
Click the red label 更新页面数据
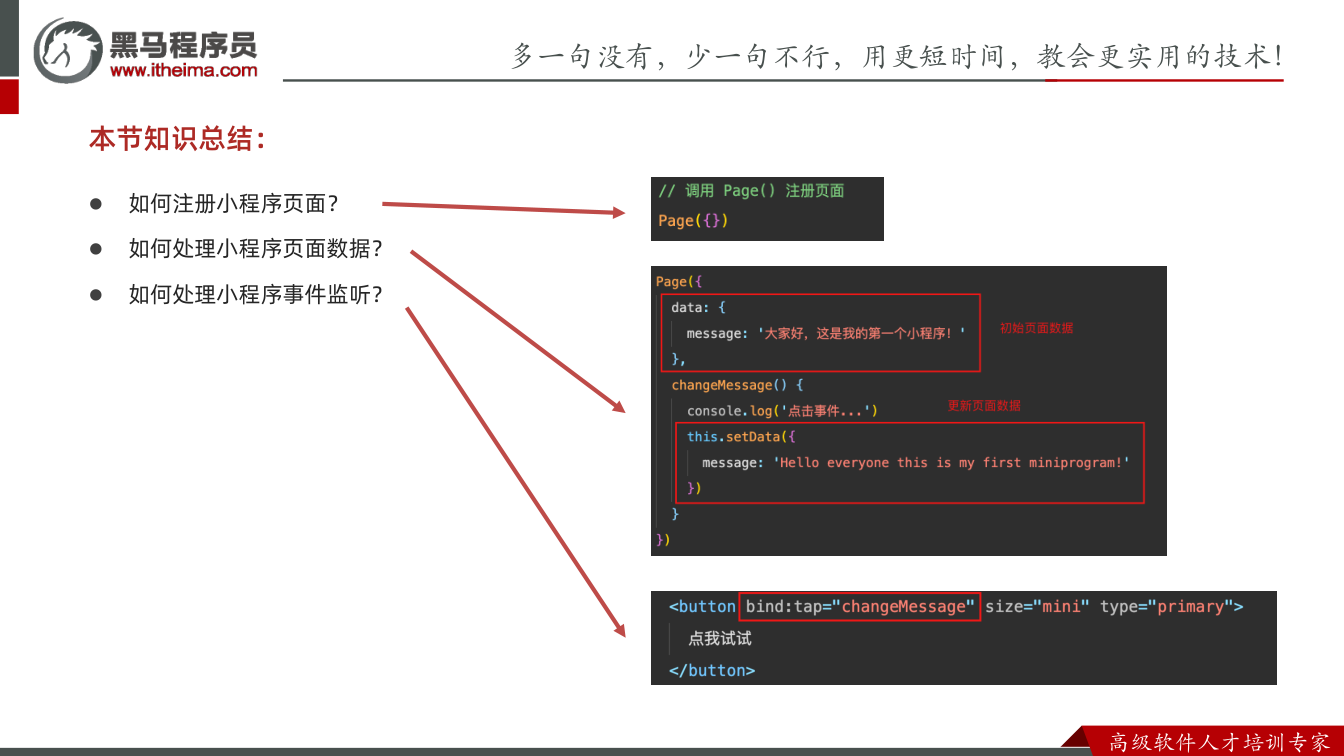pos(984,406)
